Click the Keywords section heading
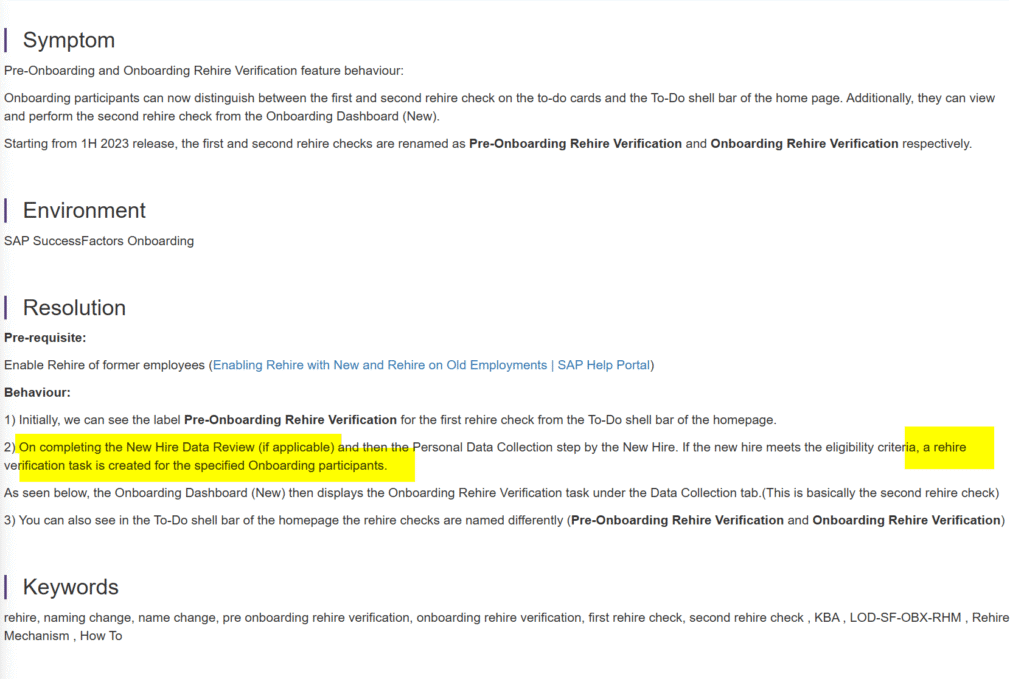The image size is (1024, 679). point(70,587)
